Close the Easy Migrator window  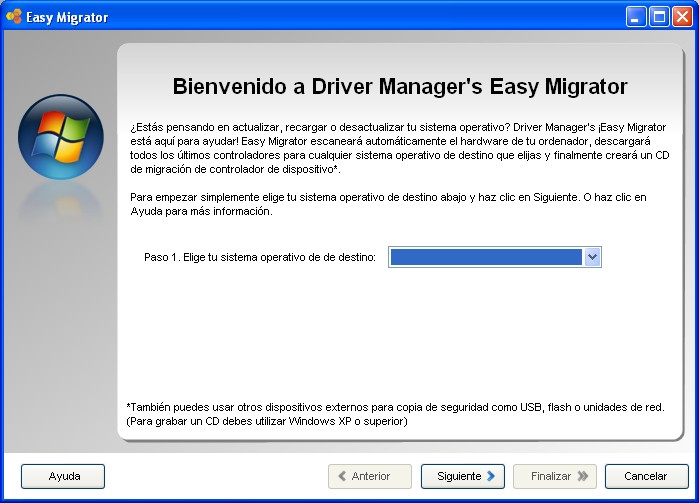[x=683, y=17]
